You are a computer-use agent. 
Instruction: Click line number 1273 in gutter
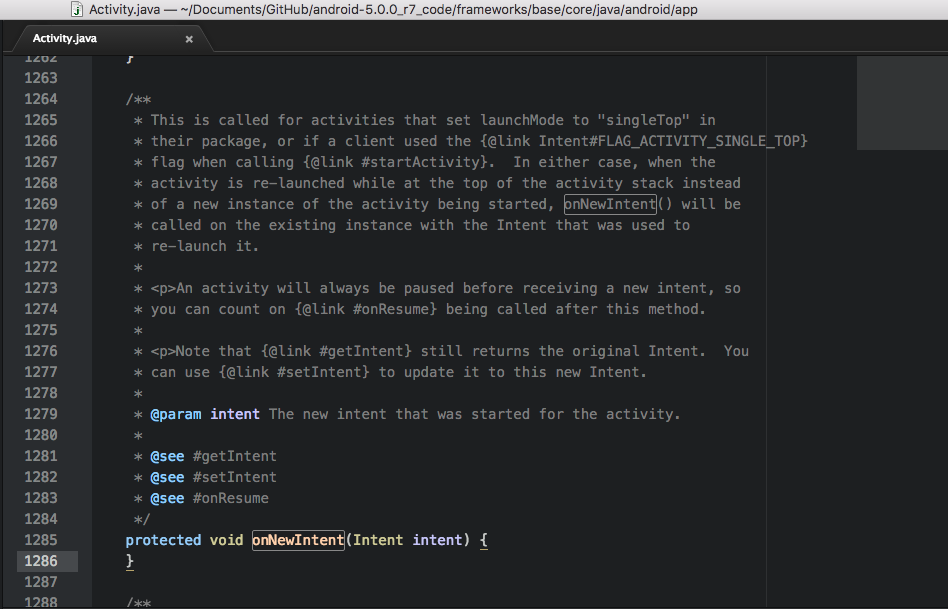[41, 288]
